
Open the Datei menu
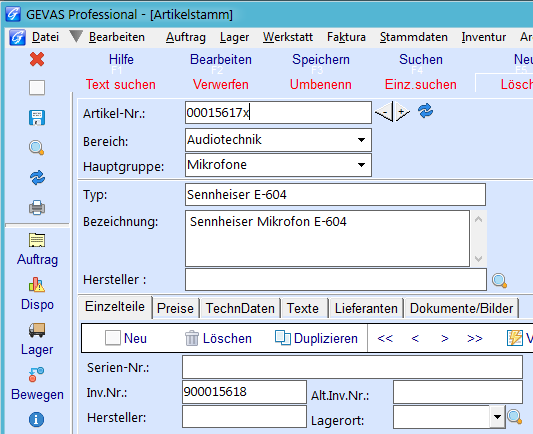(45, 37)
